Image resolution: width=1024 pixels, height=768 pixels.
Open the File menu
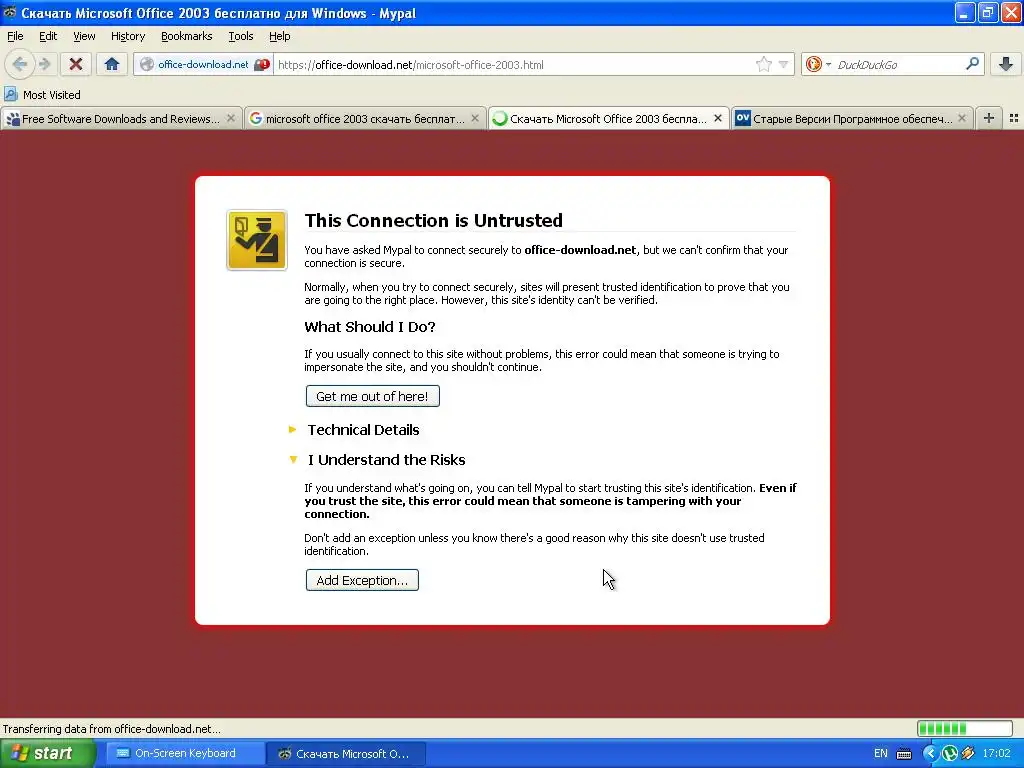[x=15, y=36]
